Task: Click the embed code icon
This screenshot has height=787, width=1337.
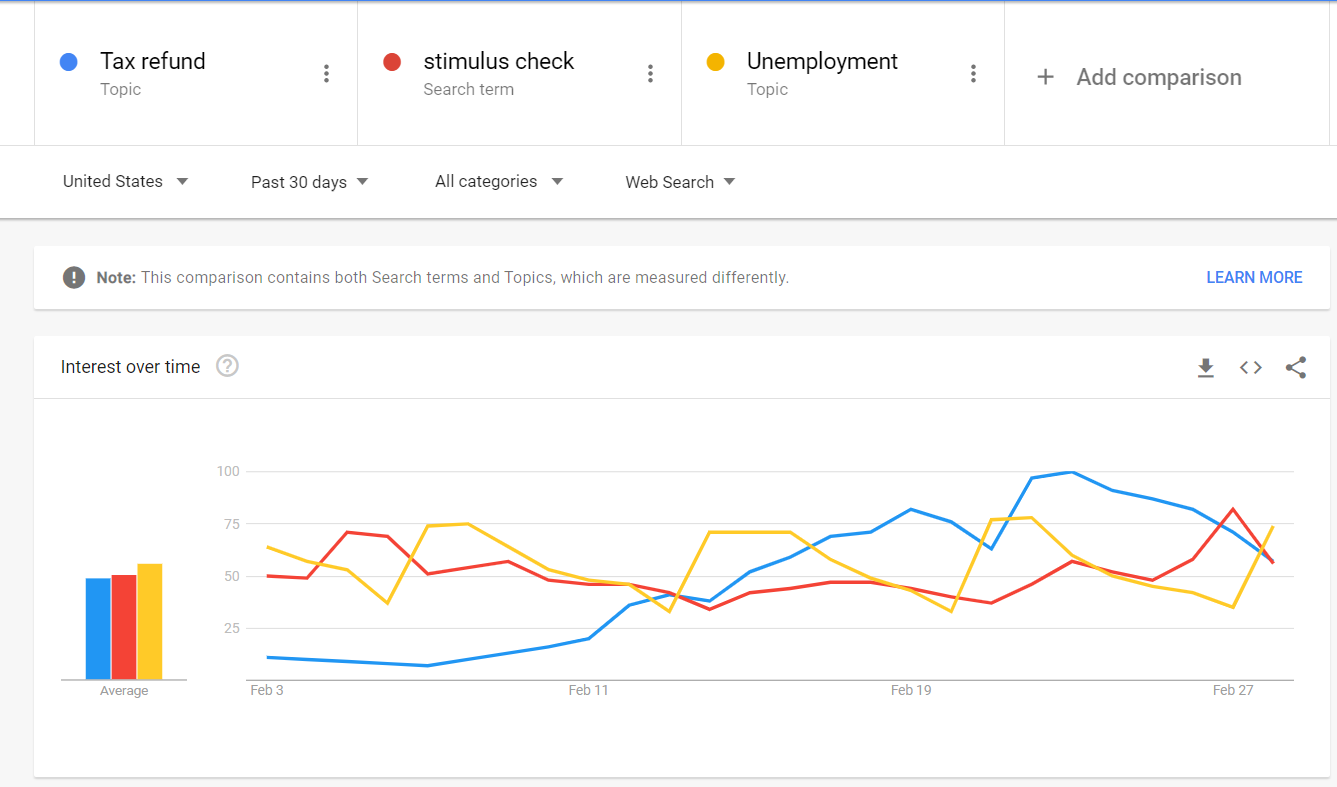Action: pos(1251,368)
